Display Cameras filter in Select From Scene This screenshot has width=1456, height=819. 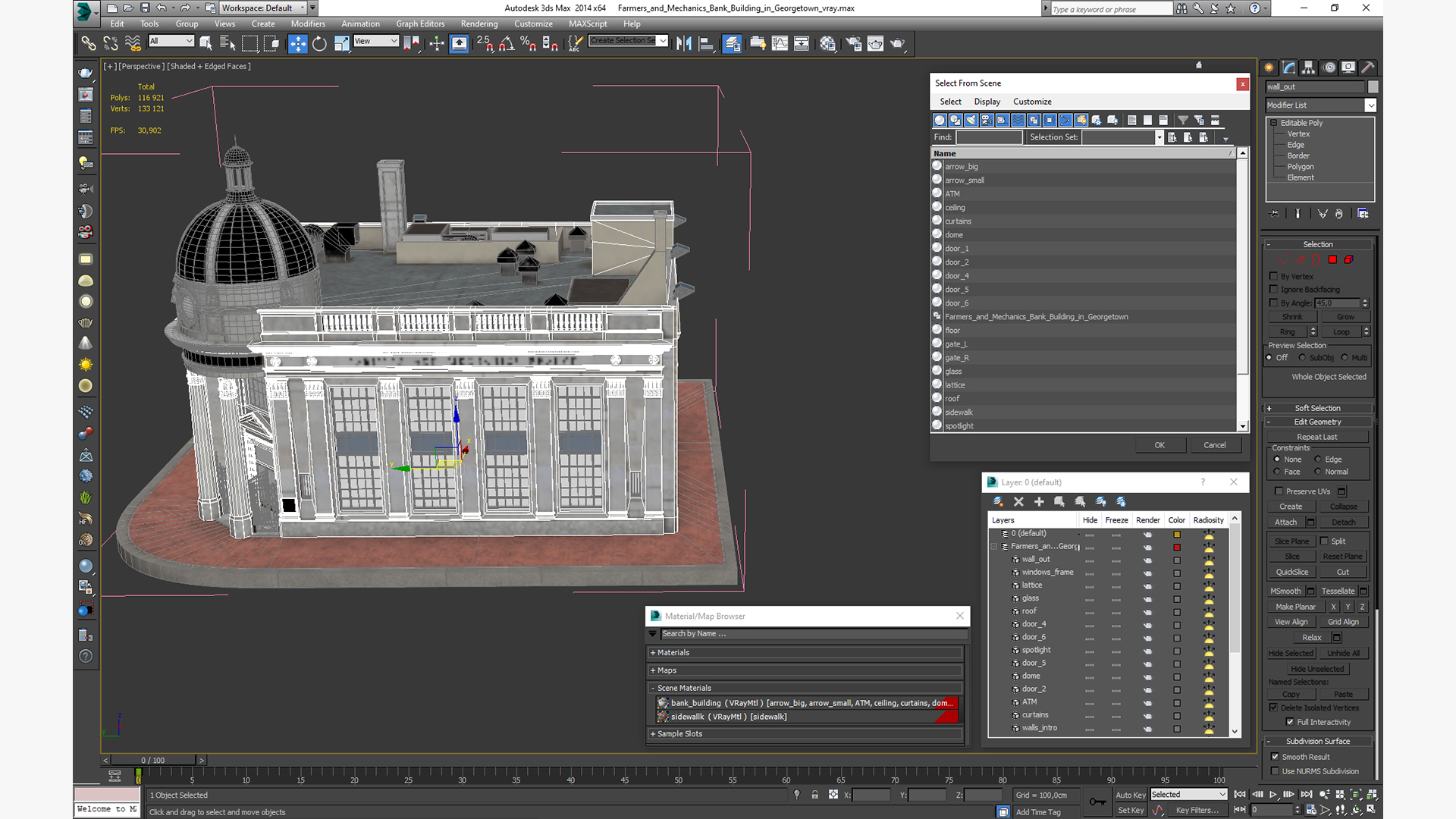pyautogui.click(x=987, y=120)
